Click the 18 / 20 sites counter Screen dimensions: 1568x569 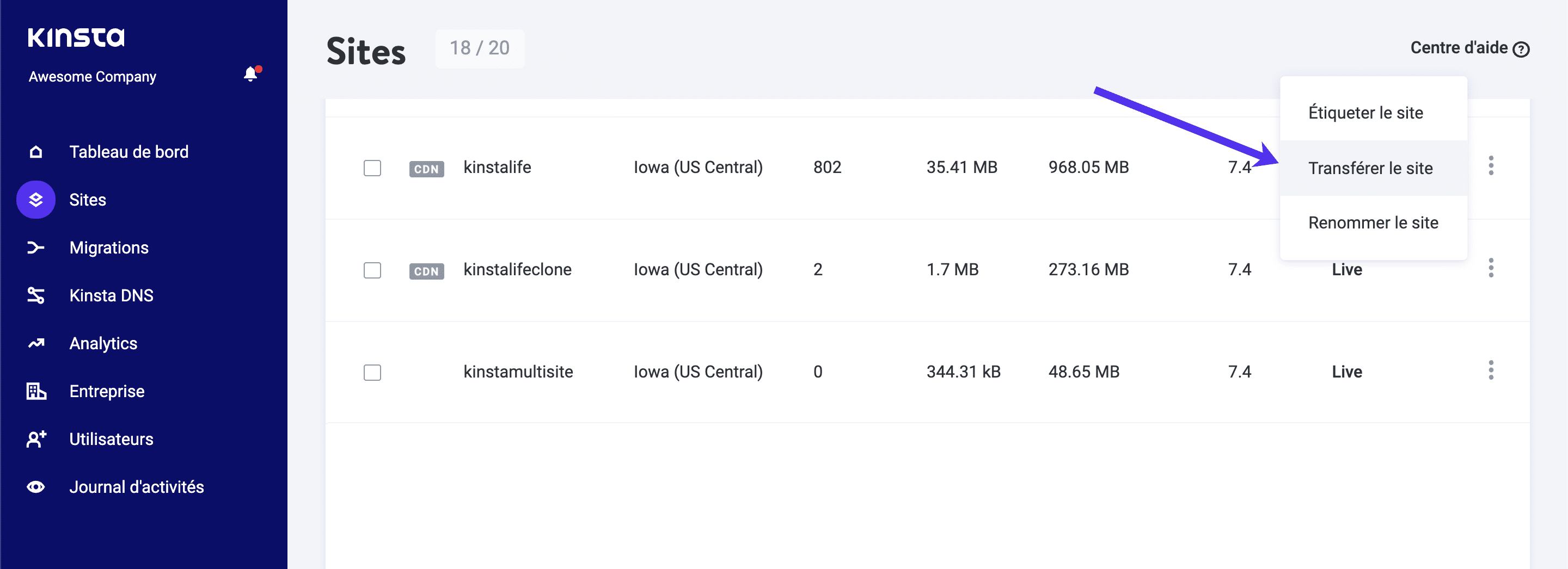pyautogui.click(x=480, y=48)
